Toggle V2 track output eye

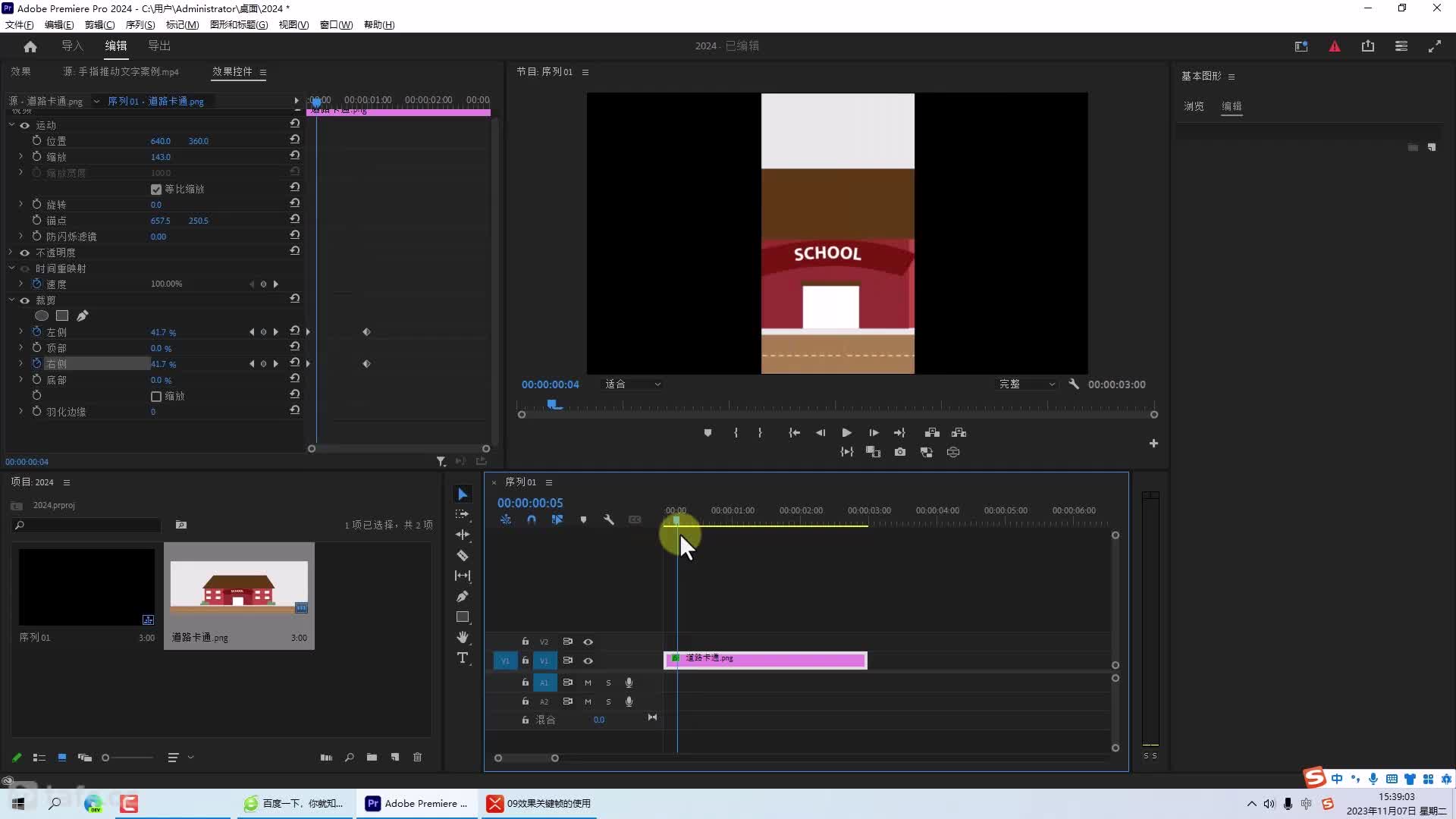pyautogui.click(x=588, y=642)
